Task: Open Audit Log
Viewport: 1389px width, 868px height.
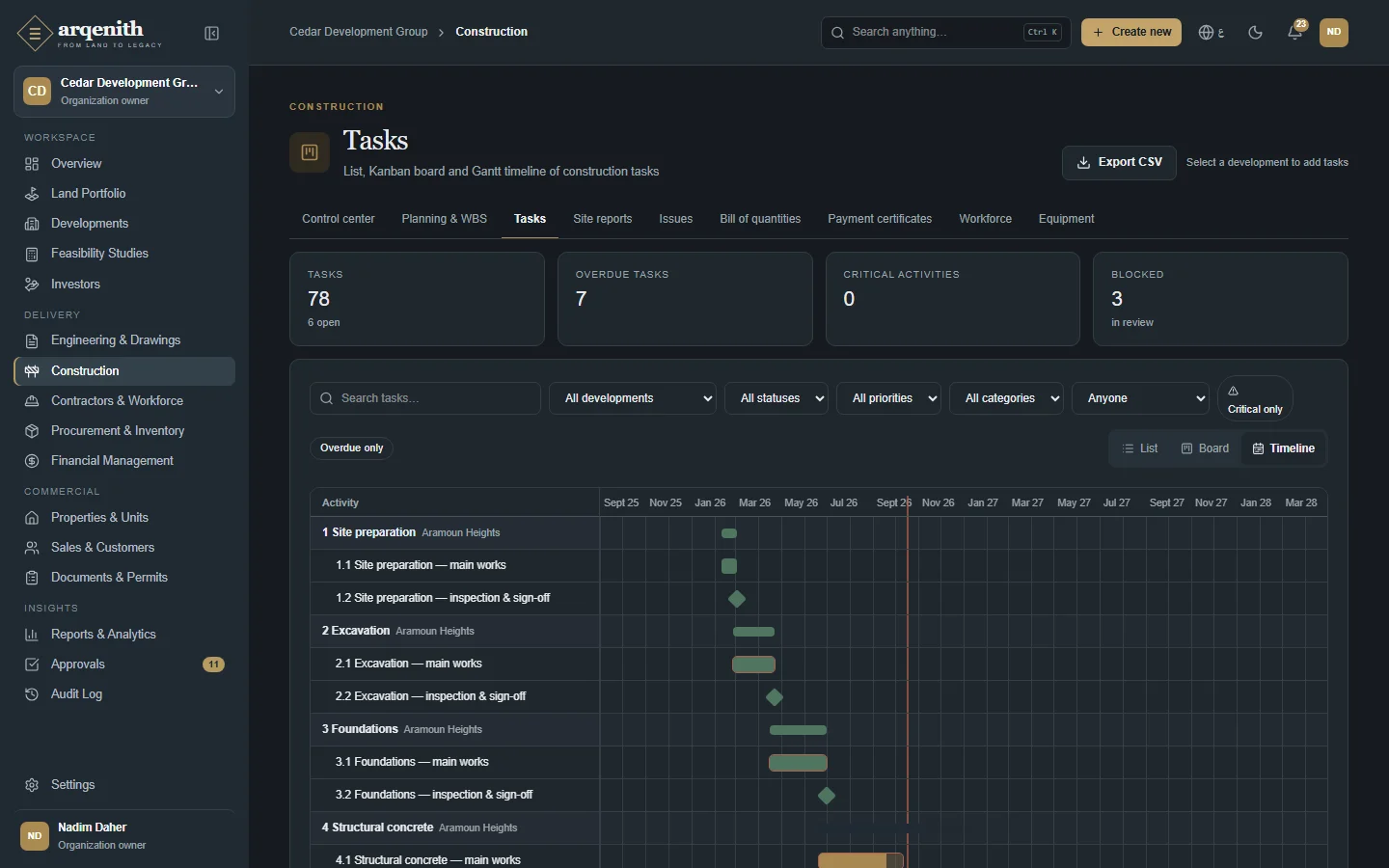Action: coord(124,694)
